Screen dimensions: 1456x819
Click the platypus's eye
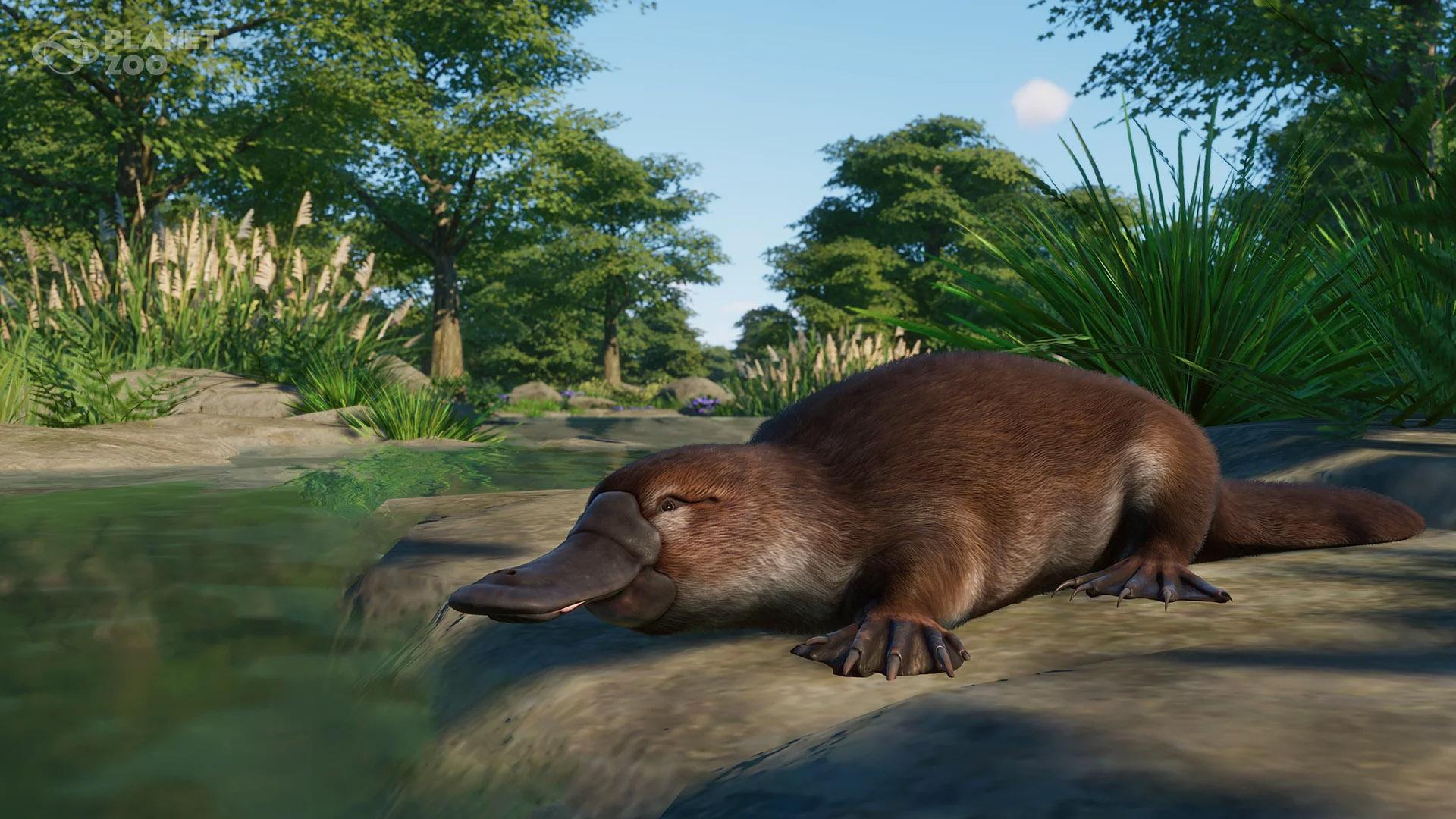pos(667,505)
